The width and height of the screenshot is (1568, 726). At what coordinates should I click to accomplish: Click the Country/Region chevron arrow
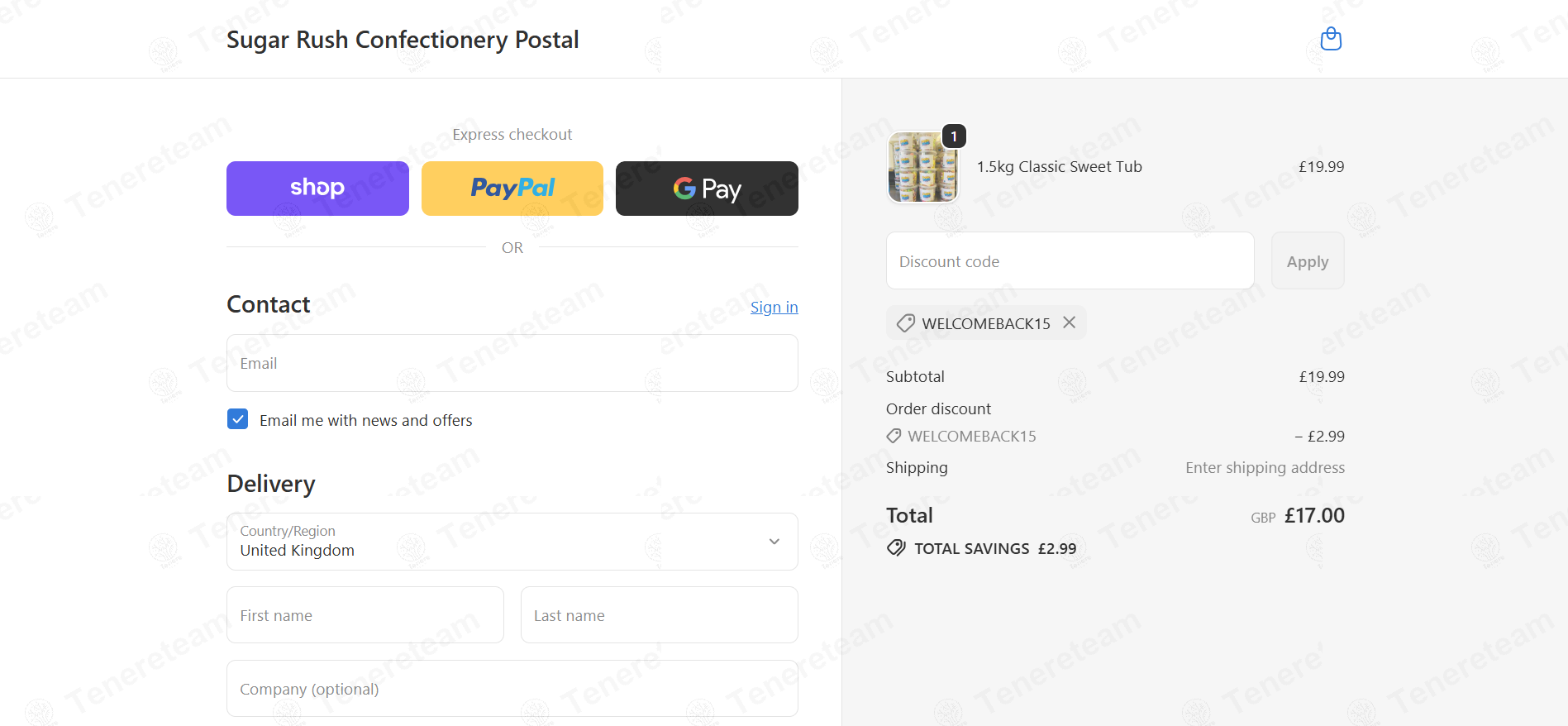(x=774, y=542)
